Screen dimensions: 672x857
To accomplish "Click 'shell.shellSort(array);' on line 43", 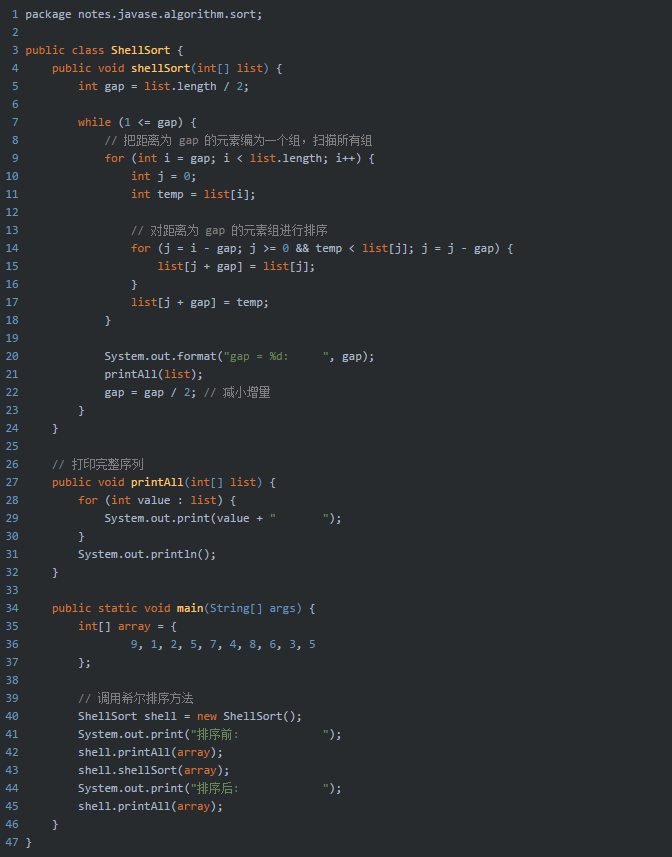I will [x=154, y=771].
